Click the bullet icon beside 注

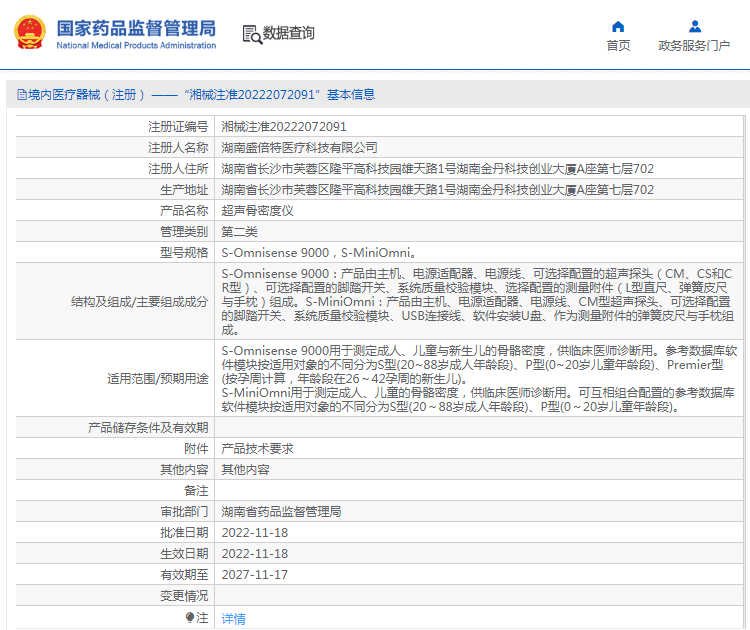190,618
